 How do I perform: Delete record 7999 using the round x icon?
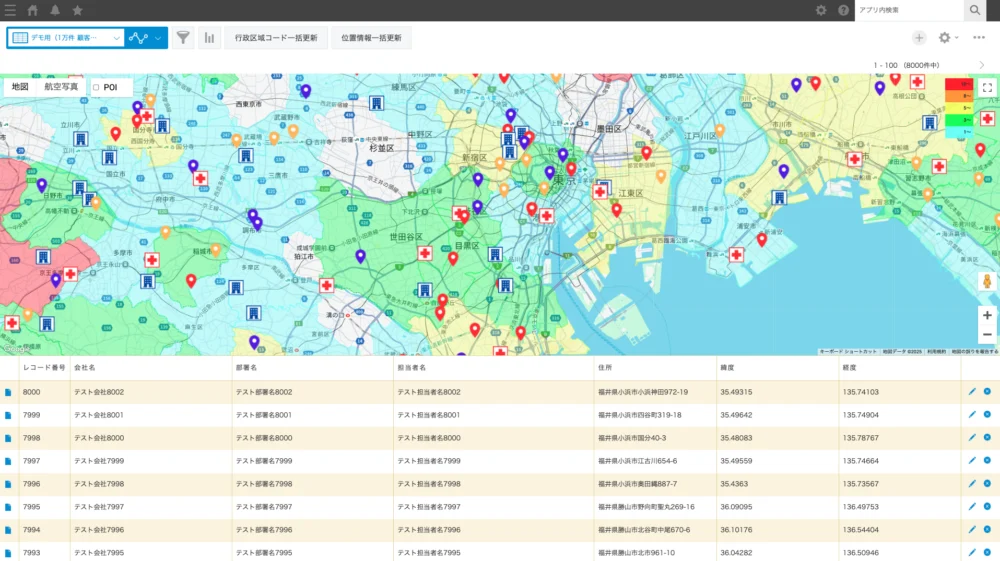tap(987, 415)
